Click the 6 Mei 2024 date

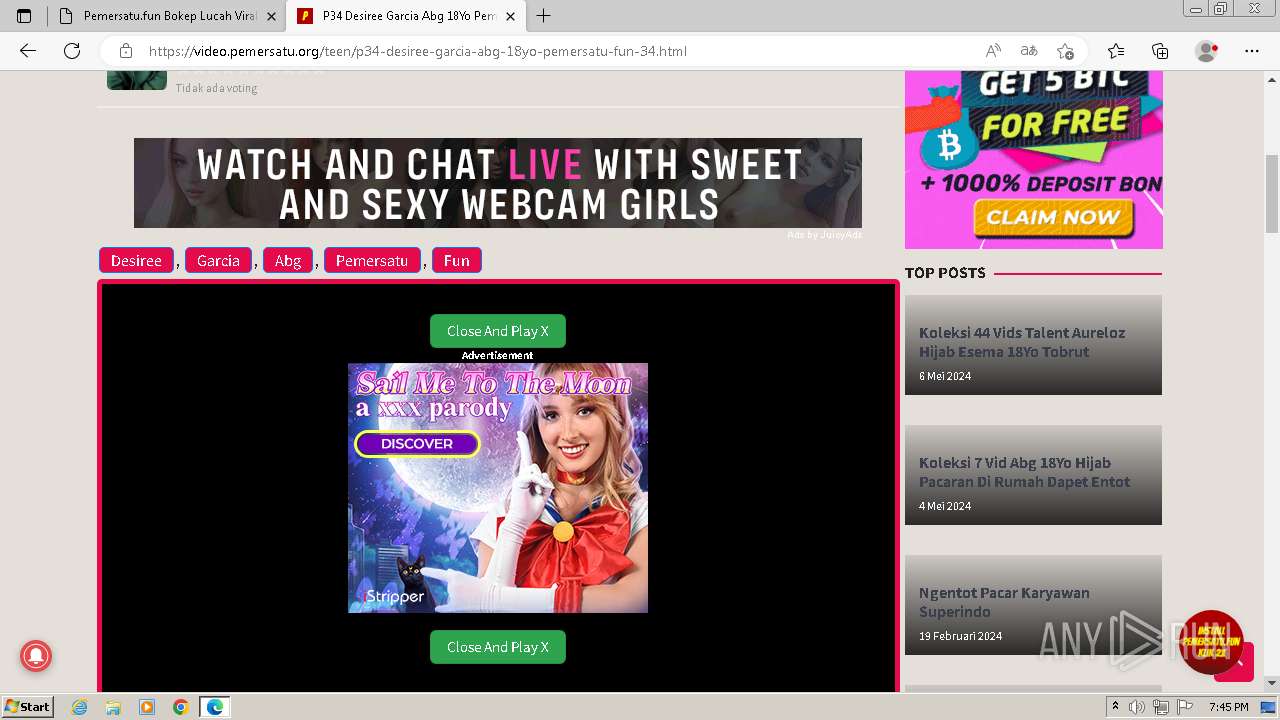(x=945, y=376)
